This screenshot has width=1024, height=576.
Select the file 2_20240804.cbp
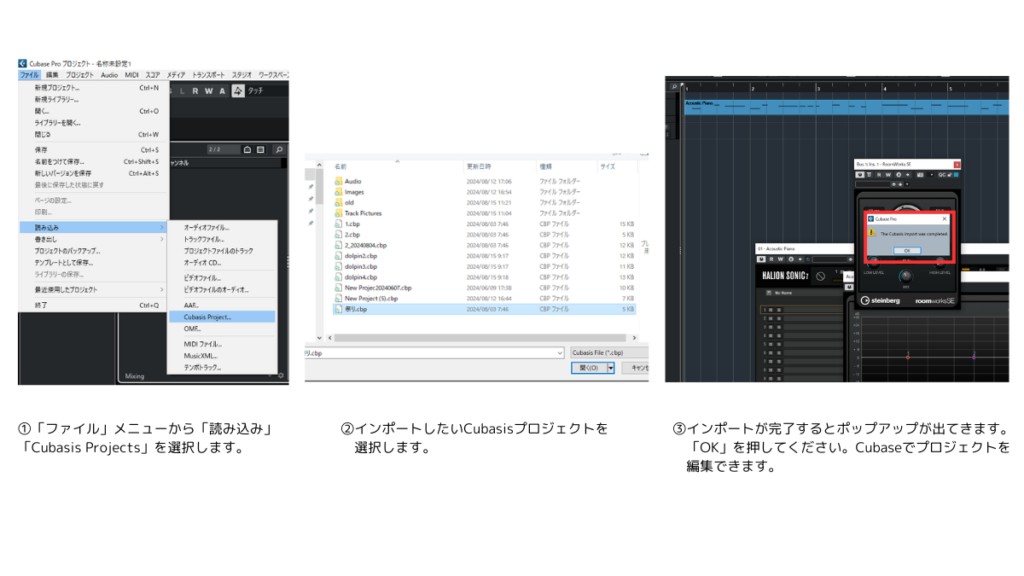pyautogui.click(x=483, y=245)
